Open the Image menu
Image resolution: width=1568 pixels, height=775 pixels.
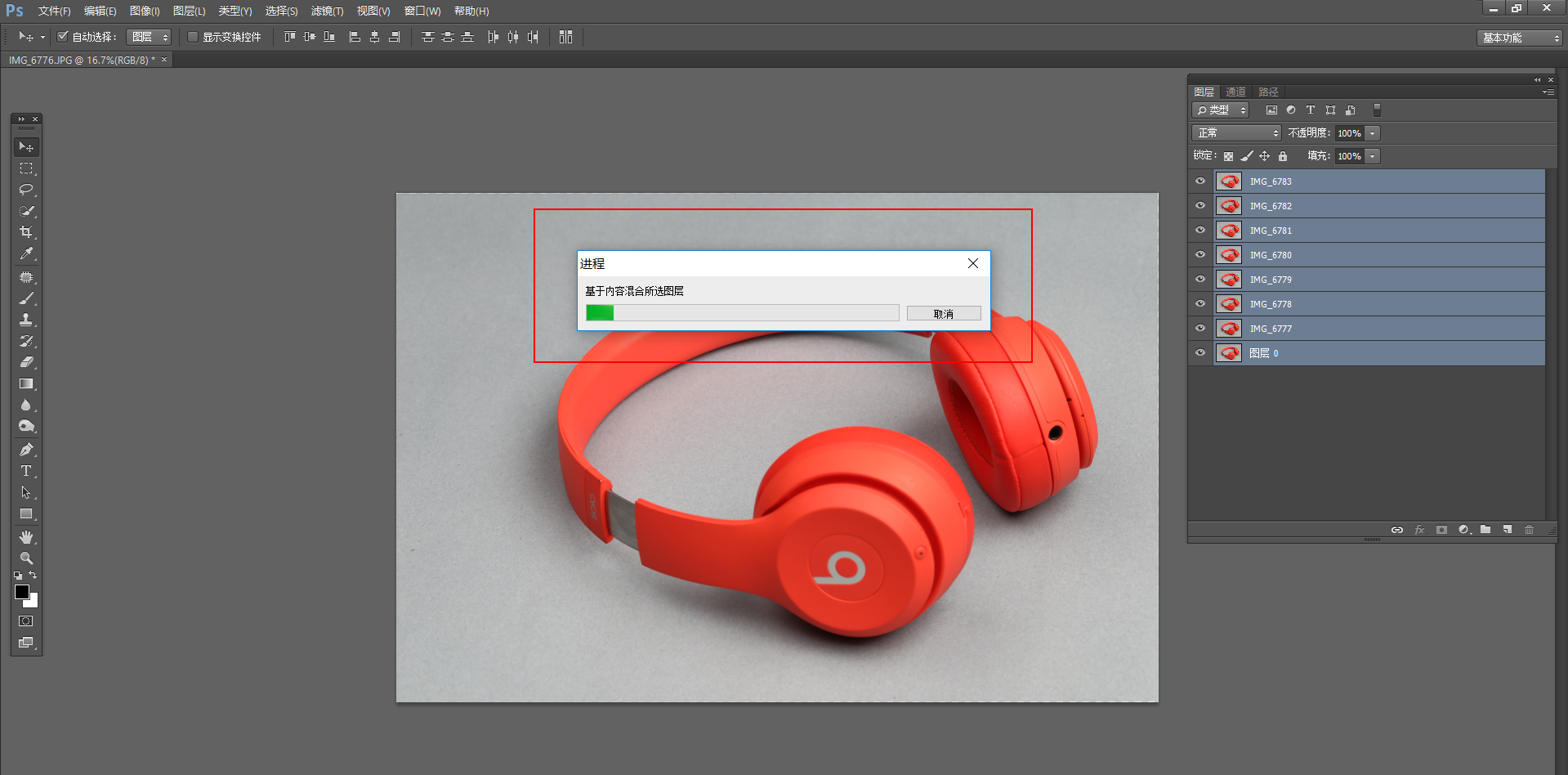[145, 11]
